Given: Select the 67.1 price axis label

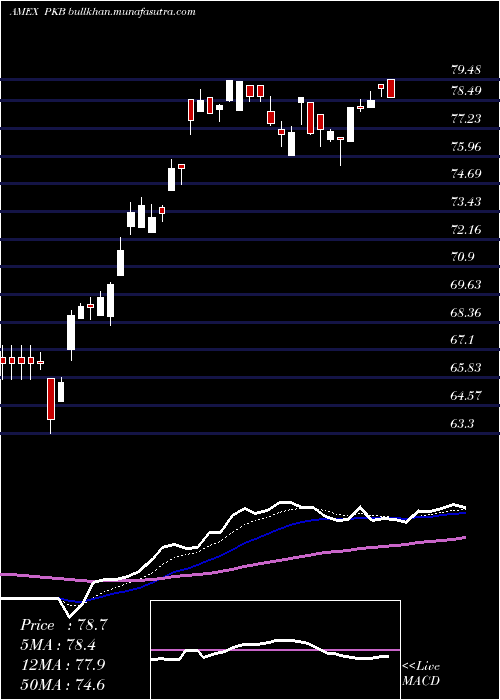Looking at the screenshot, I should (462, 340).
